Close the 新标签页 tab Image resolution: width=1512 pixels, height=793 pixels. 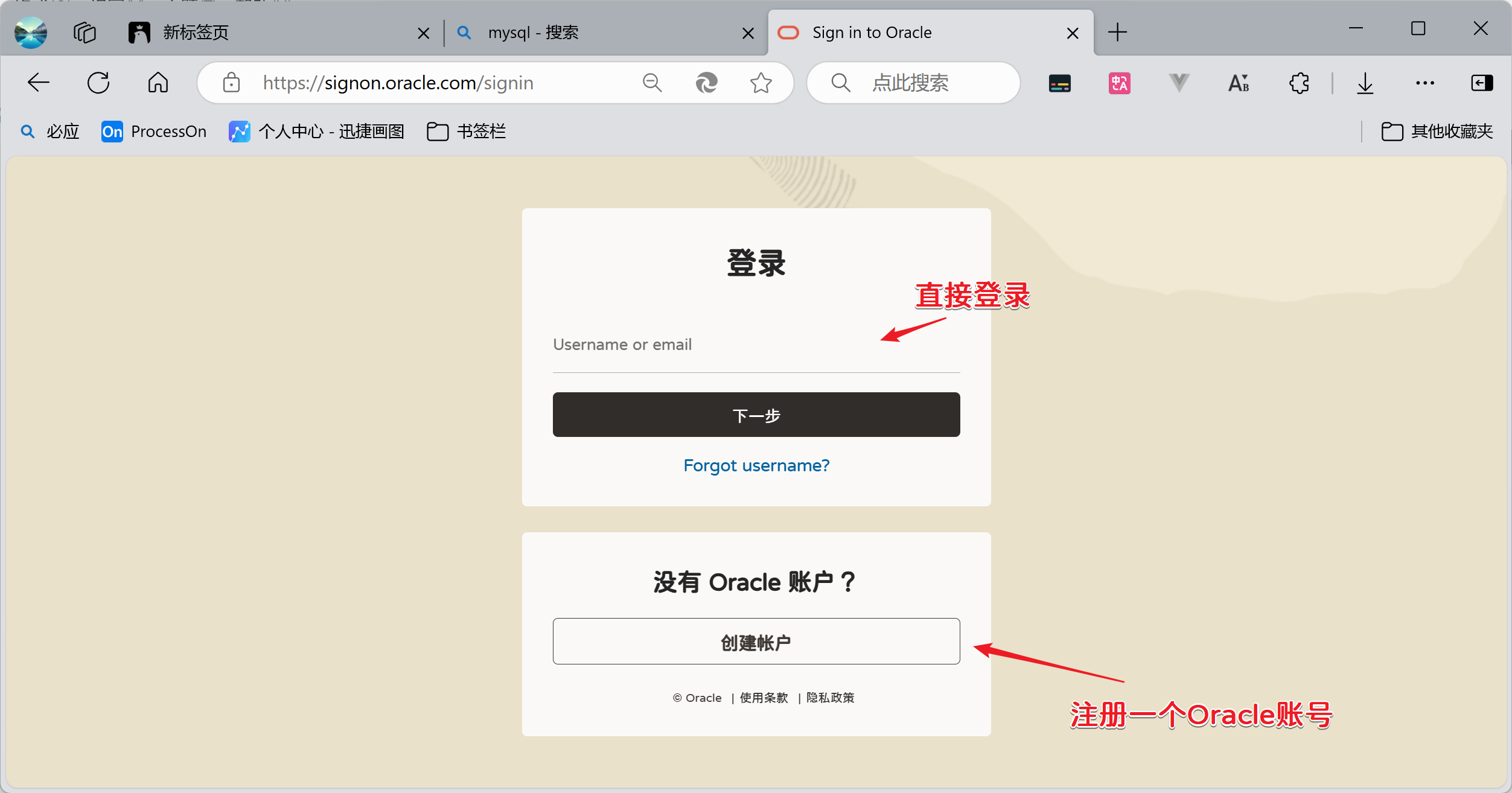(x=424, y=33)
